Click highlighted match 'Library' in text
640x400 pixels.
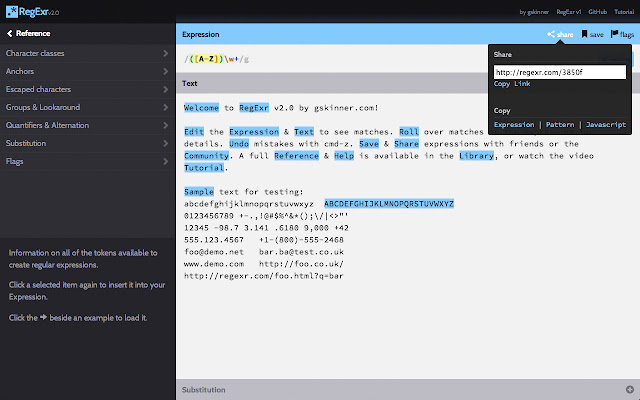click(x=476, y=156)
